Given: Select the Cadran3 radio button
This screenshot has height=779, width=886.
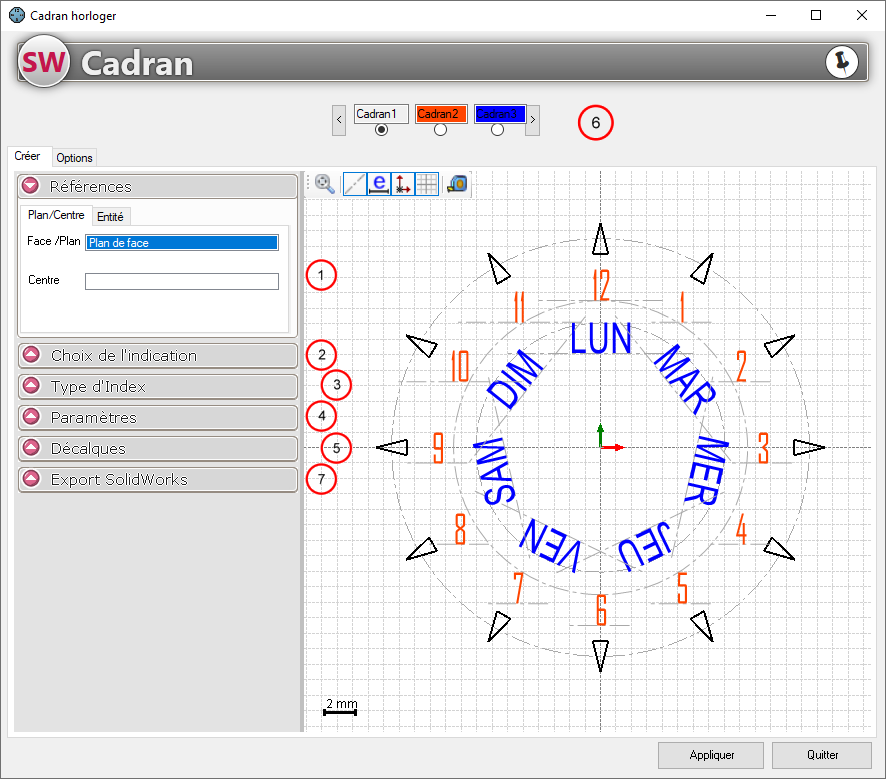Looking at the screenshot, I should coord(498,130).
